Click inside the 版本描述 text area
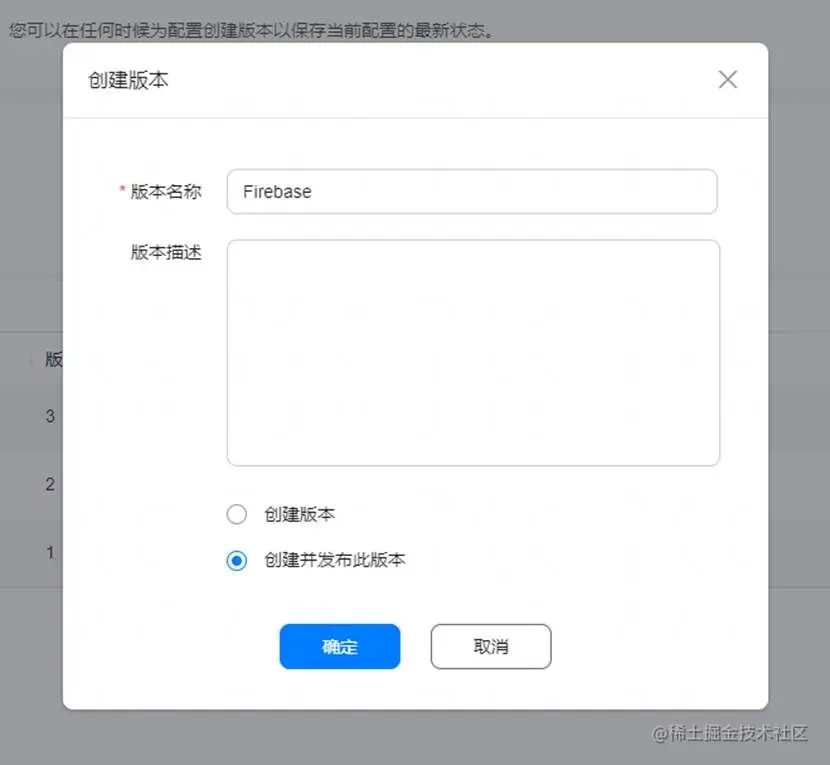The image size is (830, 765). coord(473,353)
